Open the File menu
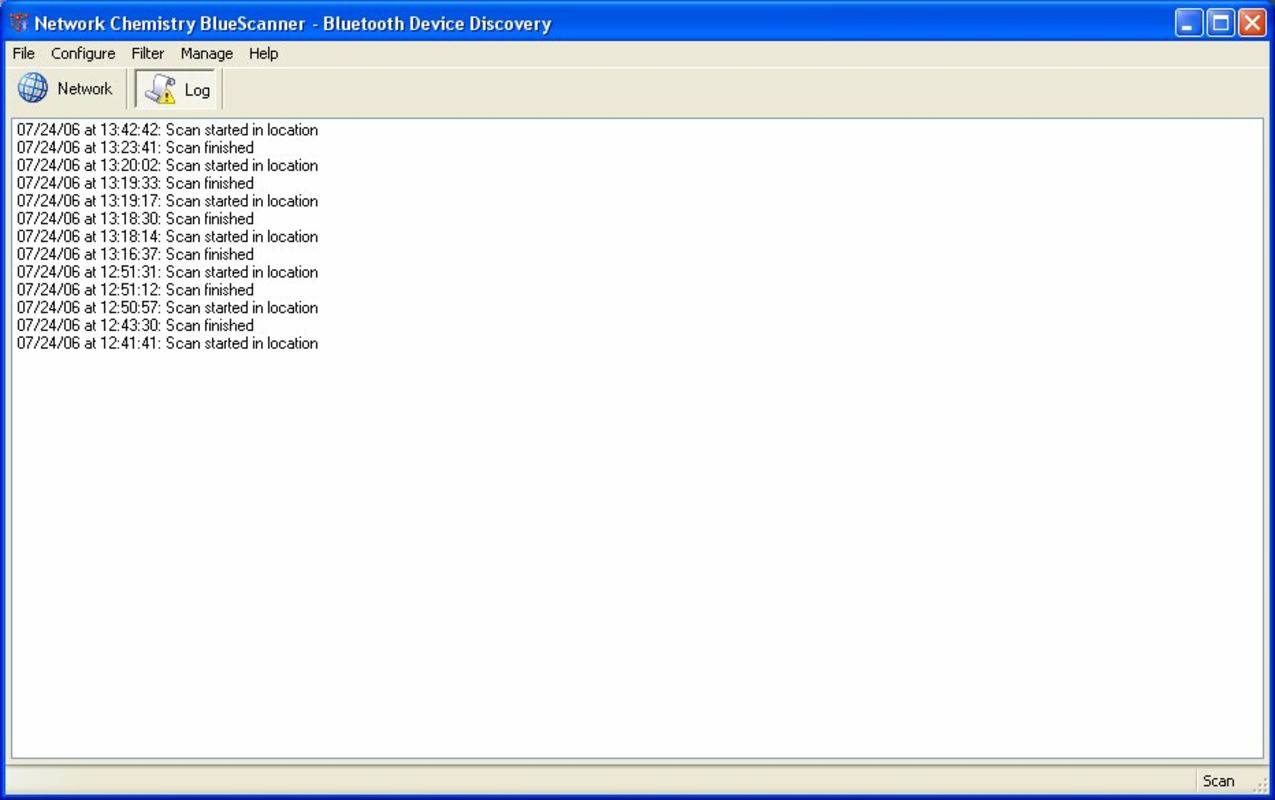 [x=23, y=54]
